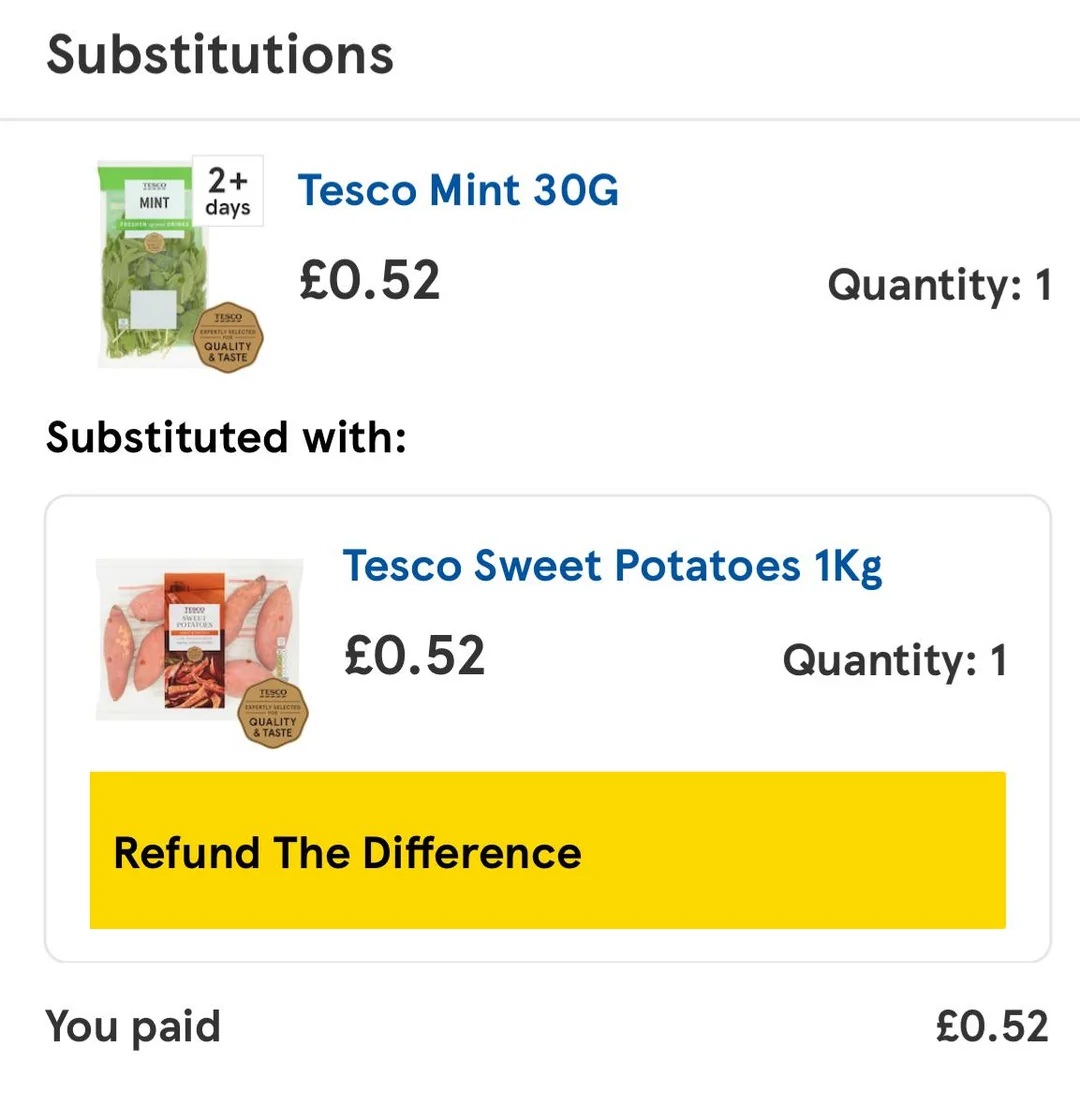
Task: Open the Tesco Mint 30G product link
Action: click(x=458, y=190)
